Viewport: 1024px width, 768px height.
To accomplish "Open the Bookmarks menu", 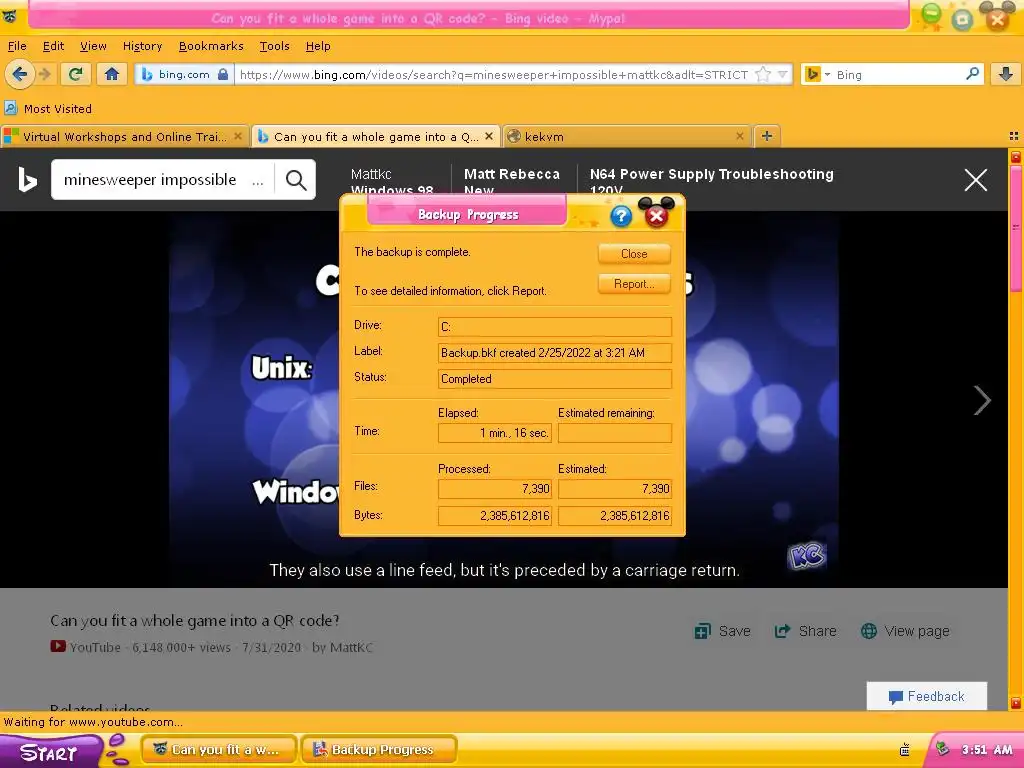I will coord(211,46).
